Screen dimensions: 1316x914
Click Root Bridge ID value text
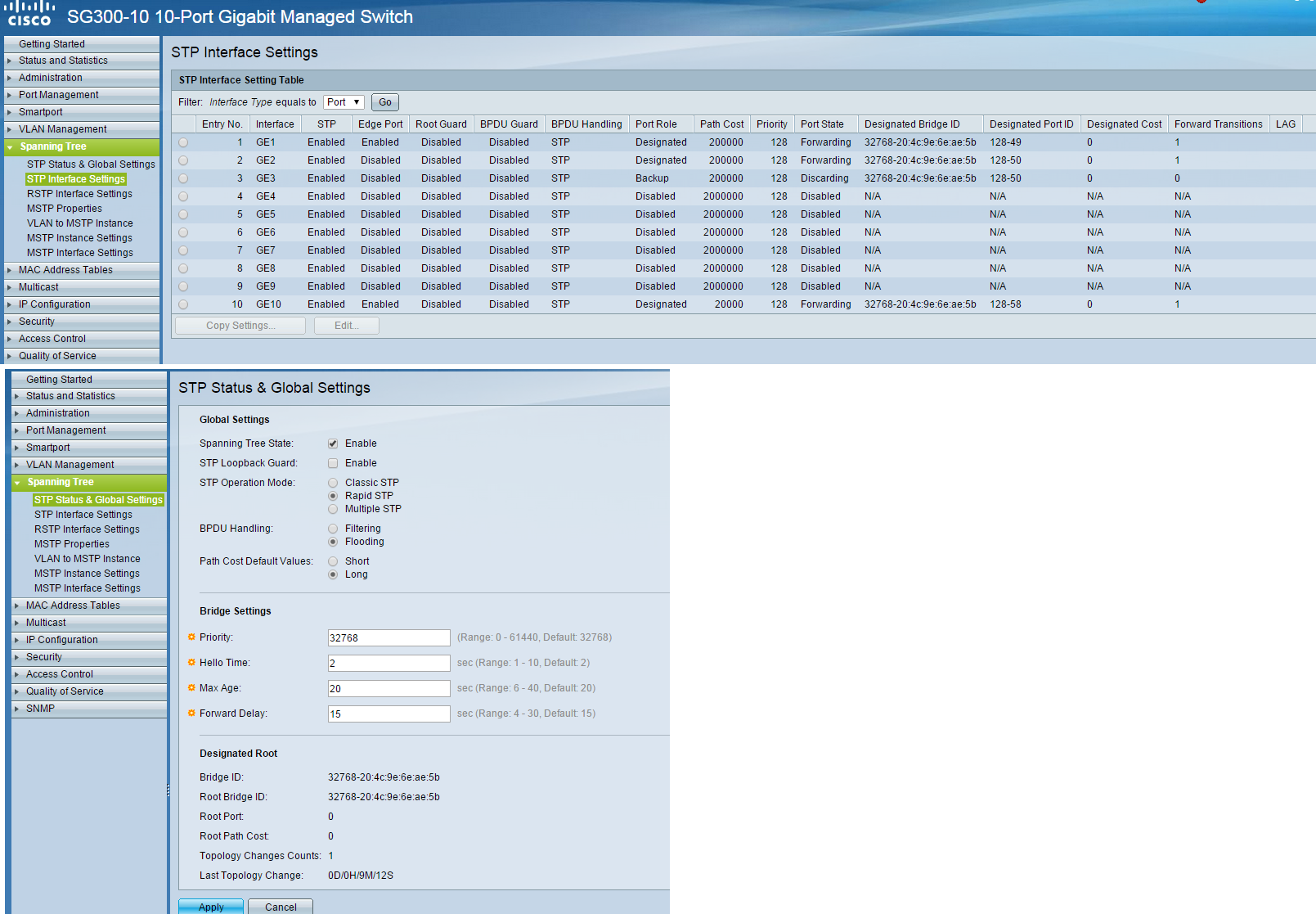pyautogui.click(x=384, y=797)
